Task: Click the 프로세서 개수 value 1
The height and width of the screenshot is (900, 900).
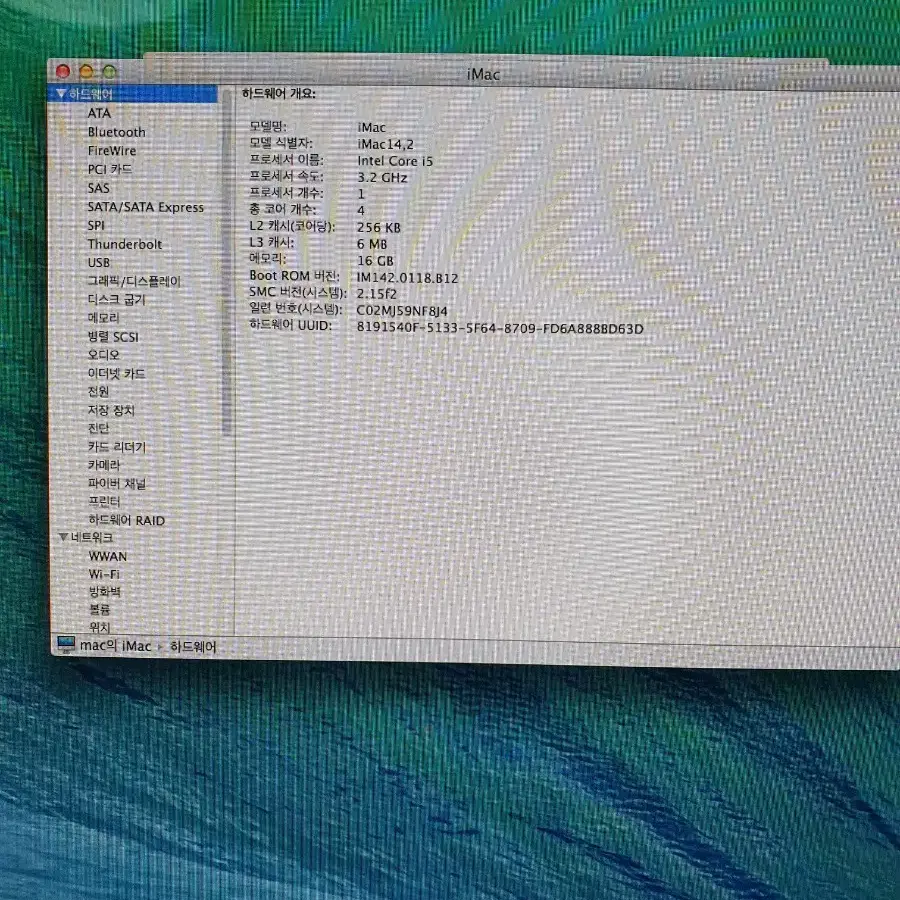Action: coord(361,194)
